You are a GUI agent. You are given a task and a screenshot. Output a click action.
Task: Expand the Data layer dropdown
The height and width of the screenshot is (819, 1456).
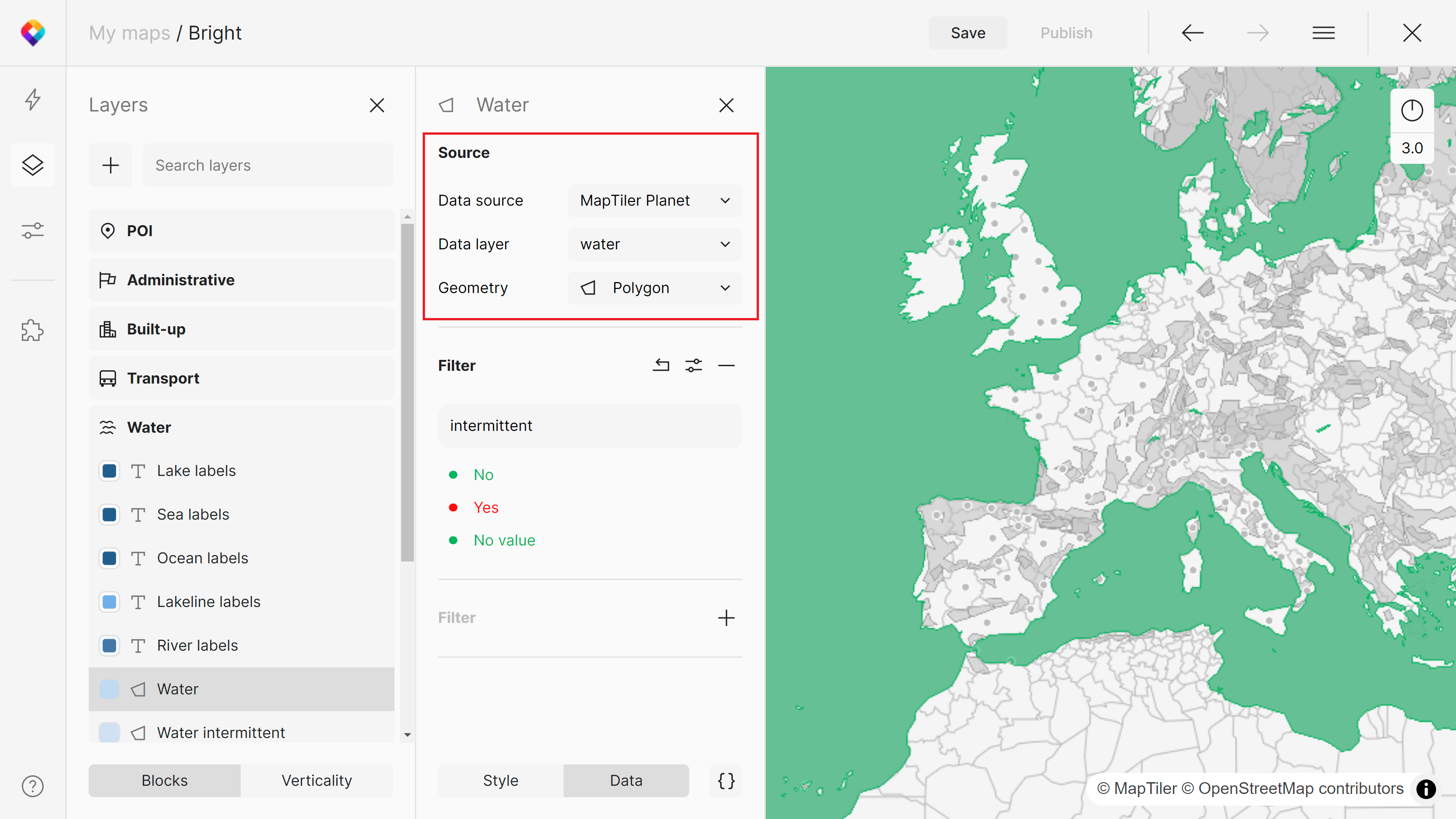click(654, 244)
